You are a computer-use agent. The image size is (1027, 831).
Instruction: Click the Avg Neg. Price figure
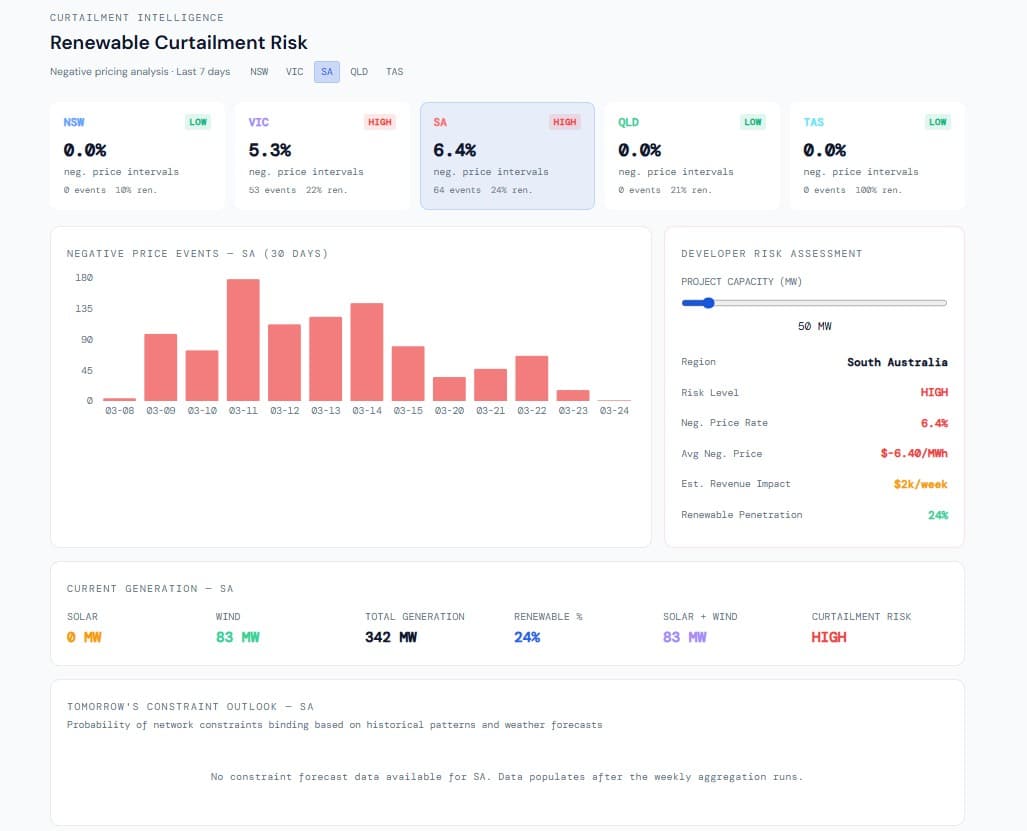pyautogui.click(x=913, y=453)
